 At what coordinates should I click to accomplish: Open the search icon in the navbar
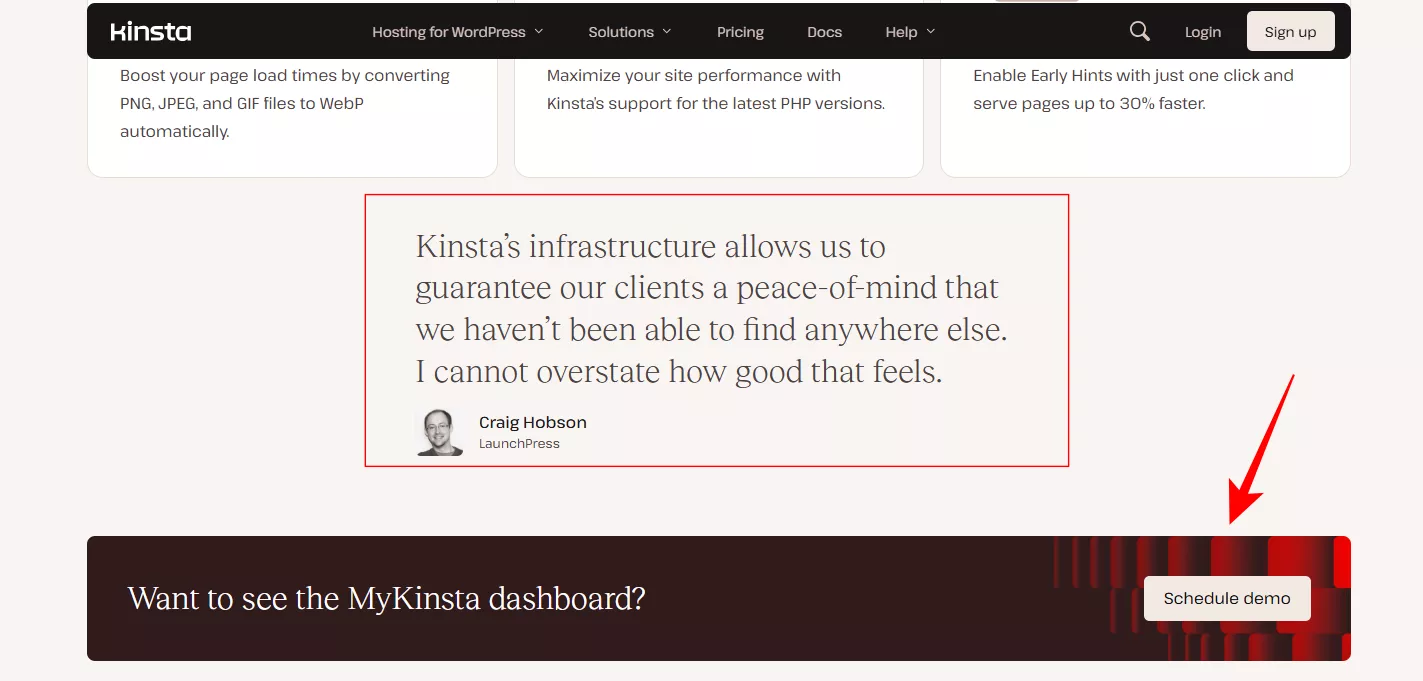(x=1138, y=31)
